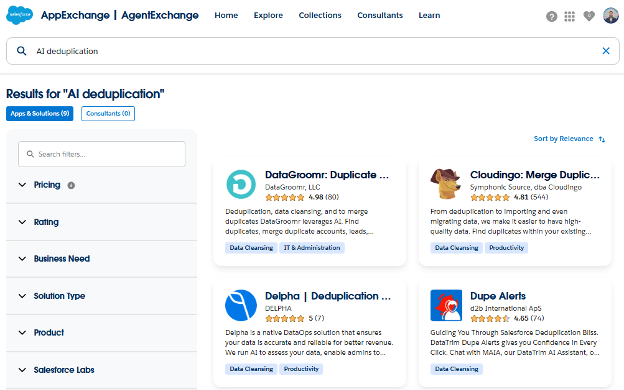Click the Delpha app logo
624x390 pixels.
tap(241, 305)
